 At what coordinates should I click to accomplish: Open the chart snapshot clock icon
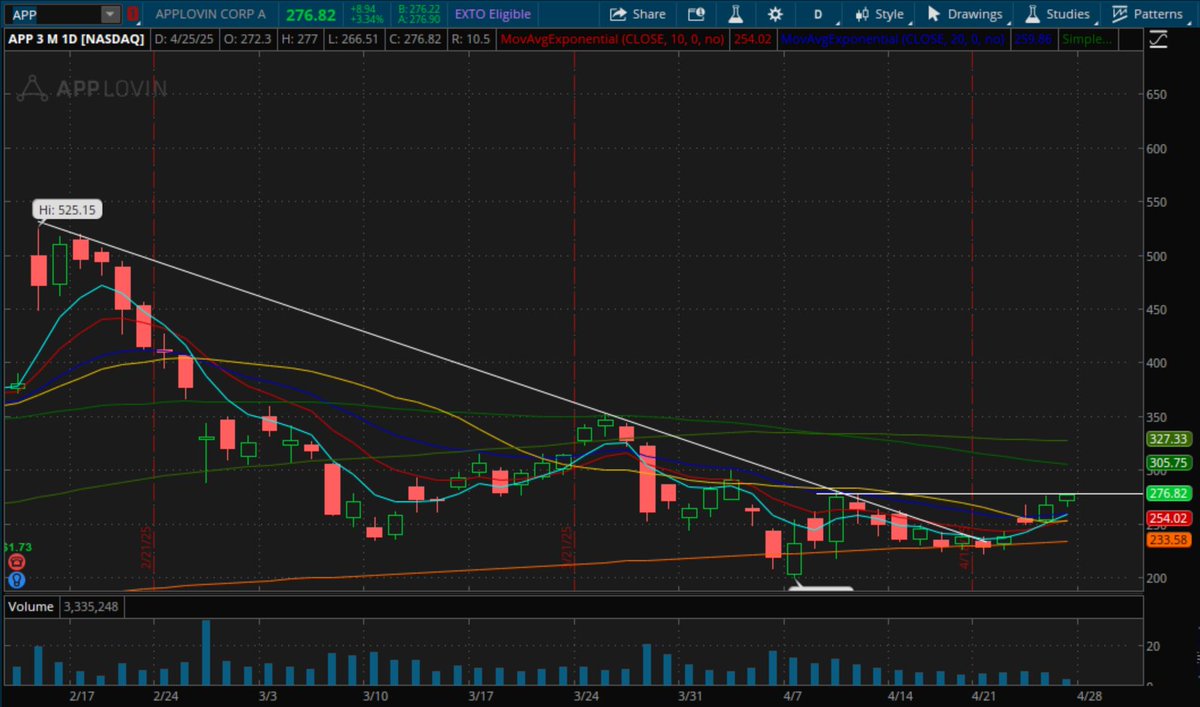[697, 14]
